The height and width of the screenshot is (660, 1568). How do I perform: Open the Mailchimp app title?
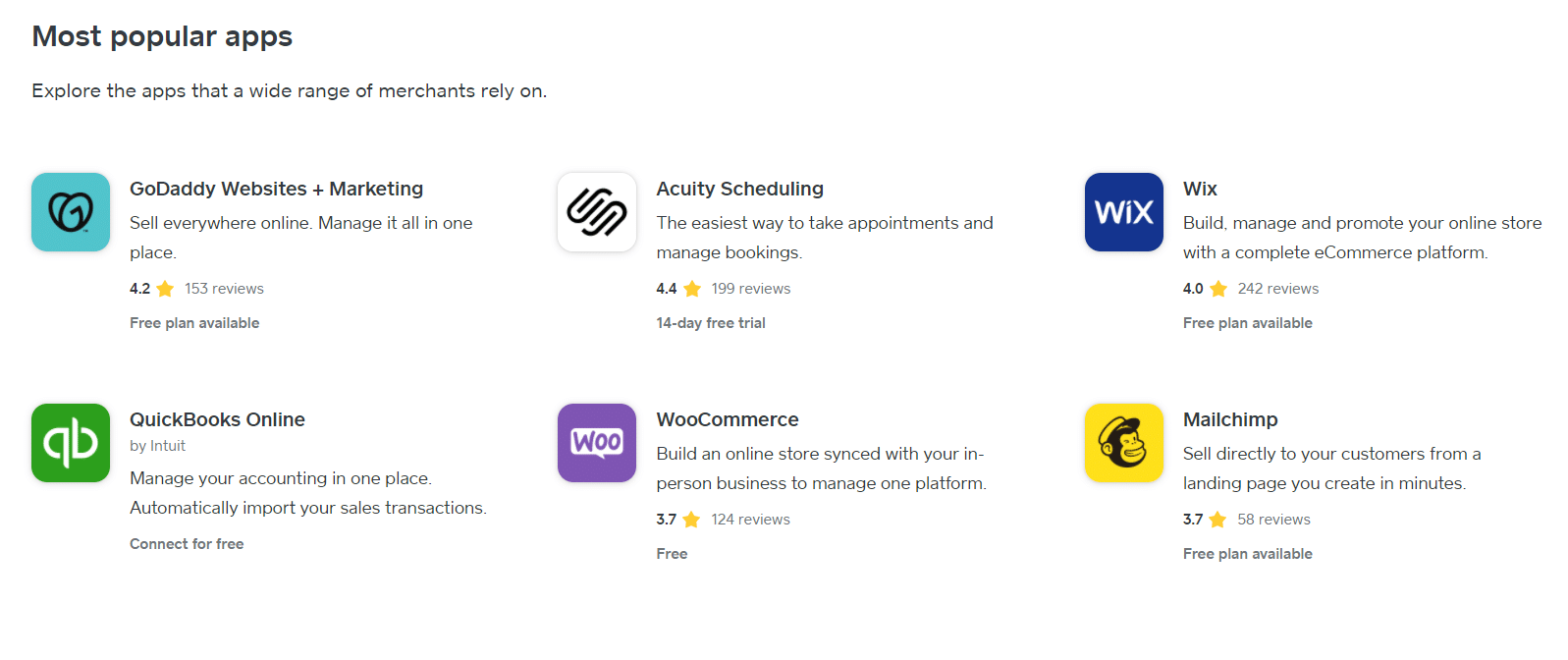coord(1230,419)
